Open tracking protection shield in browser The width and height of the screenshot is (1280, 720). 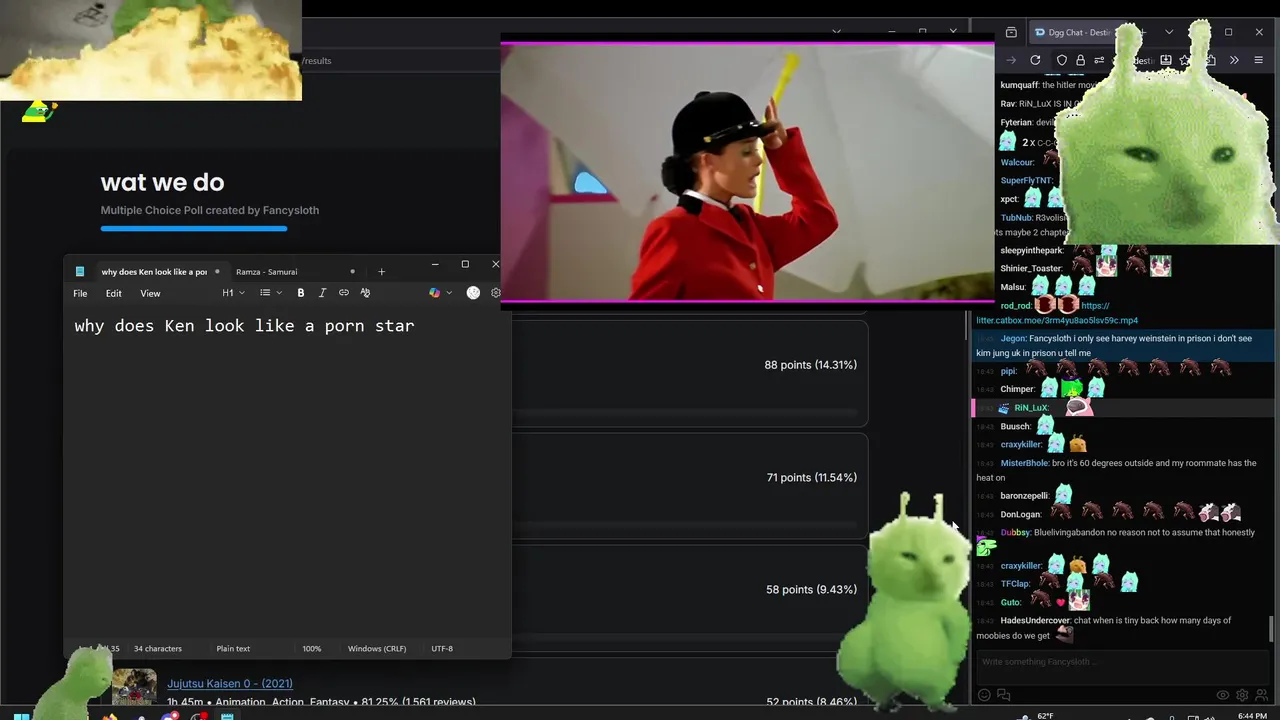[1062, 60]
